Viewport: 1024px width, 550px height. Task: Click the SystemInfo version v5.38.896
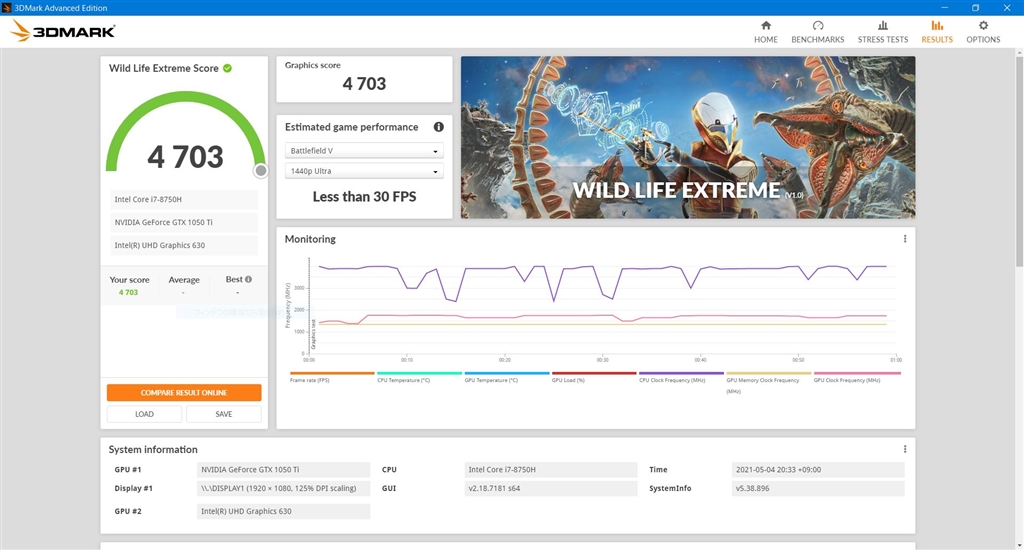[818, 489]
